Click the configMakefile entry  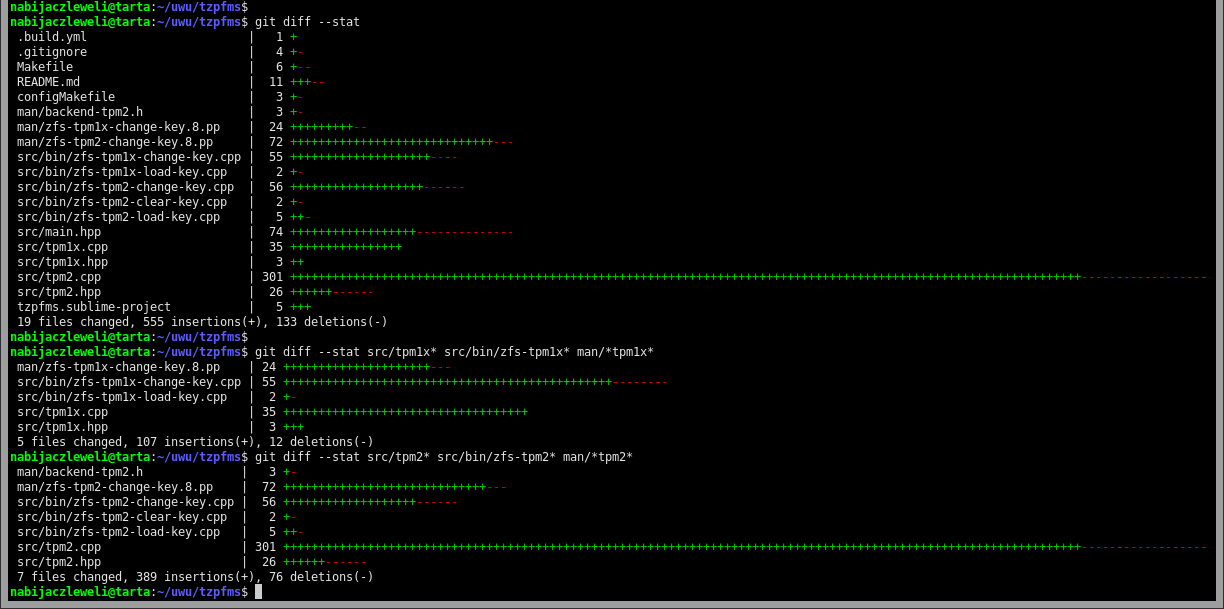(66, 97)
